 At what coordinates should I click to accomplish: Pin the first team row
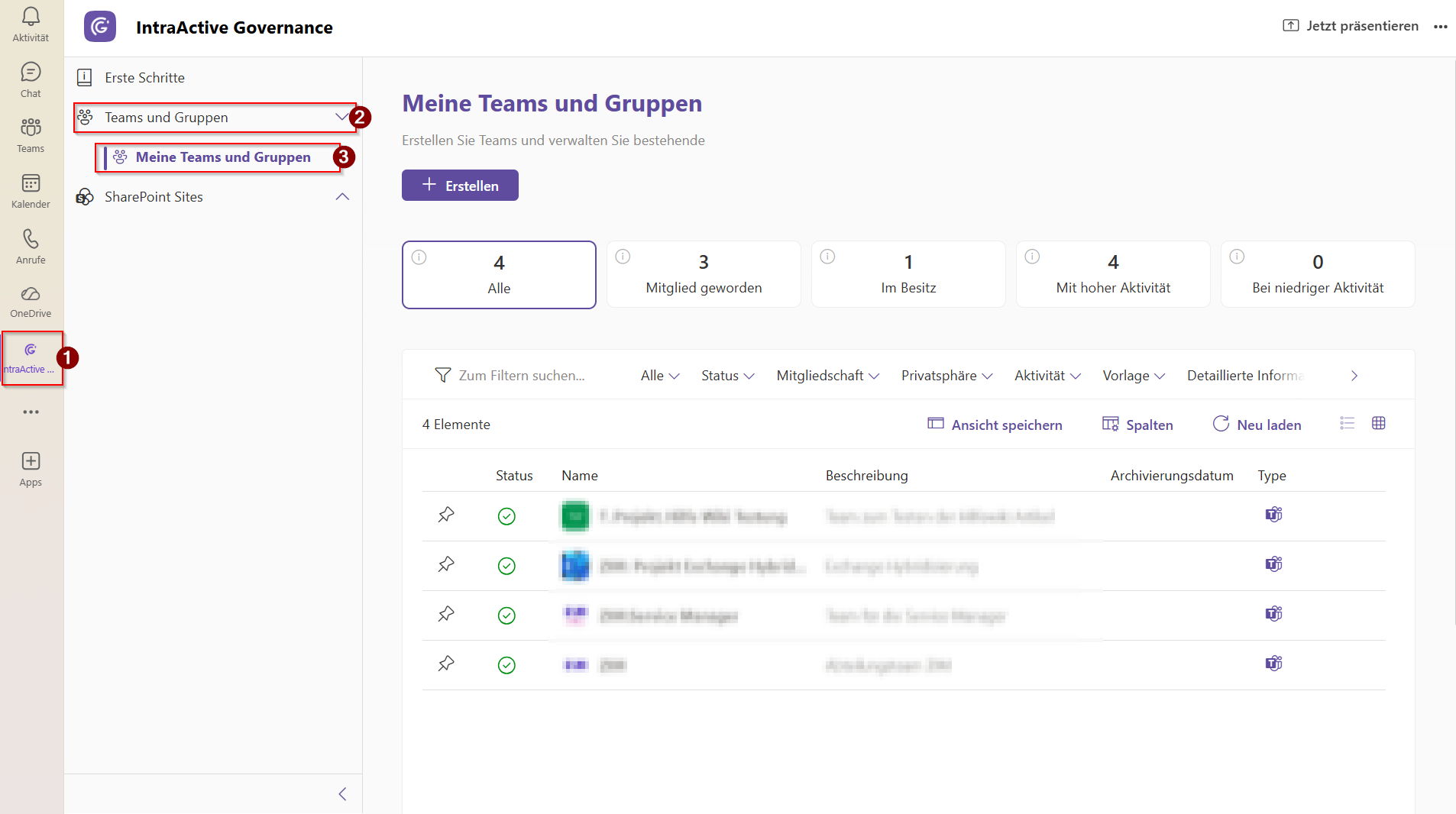point(446,515)
